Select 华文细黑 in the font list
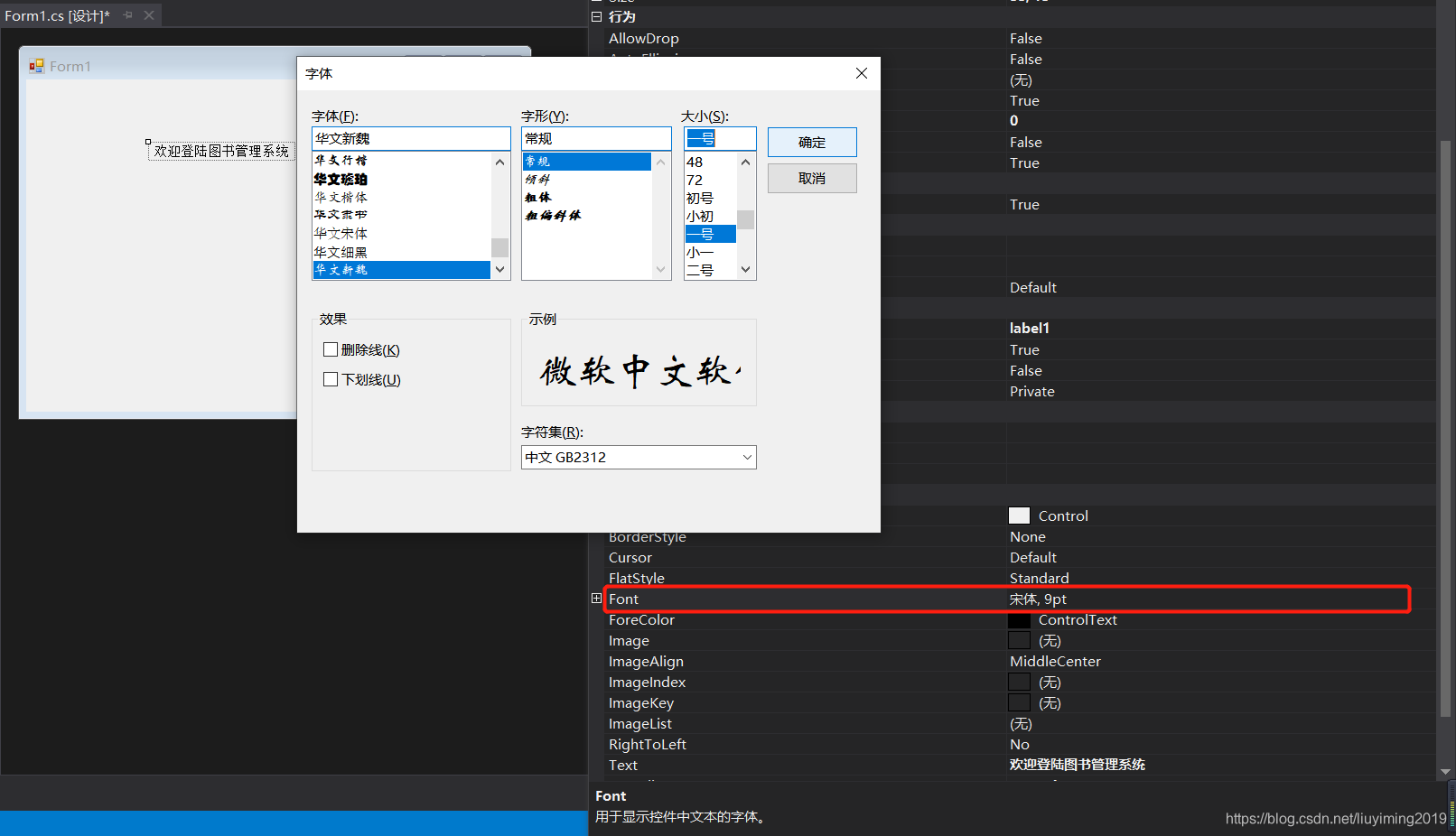 click(x=402, y=252)
